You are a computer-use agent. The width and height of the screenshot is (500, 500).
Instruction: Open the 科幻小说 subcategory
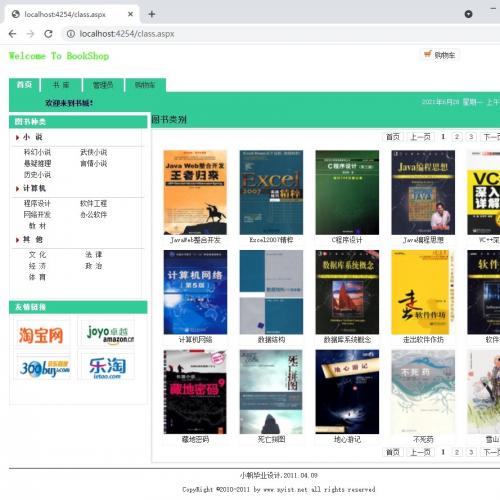tap(37, 152)
